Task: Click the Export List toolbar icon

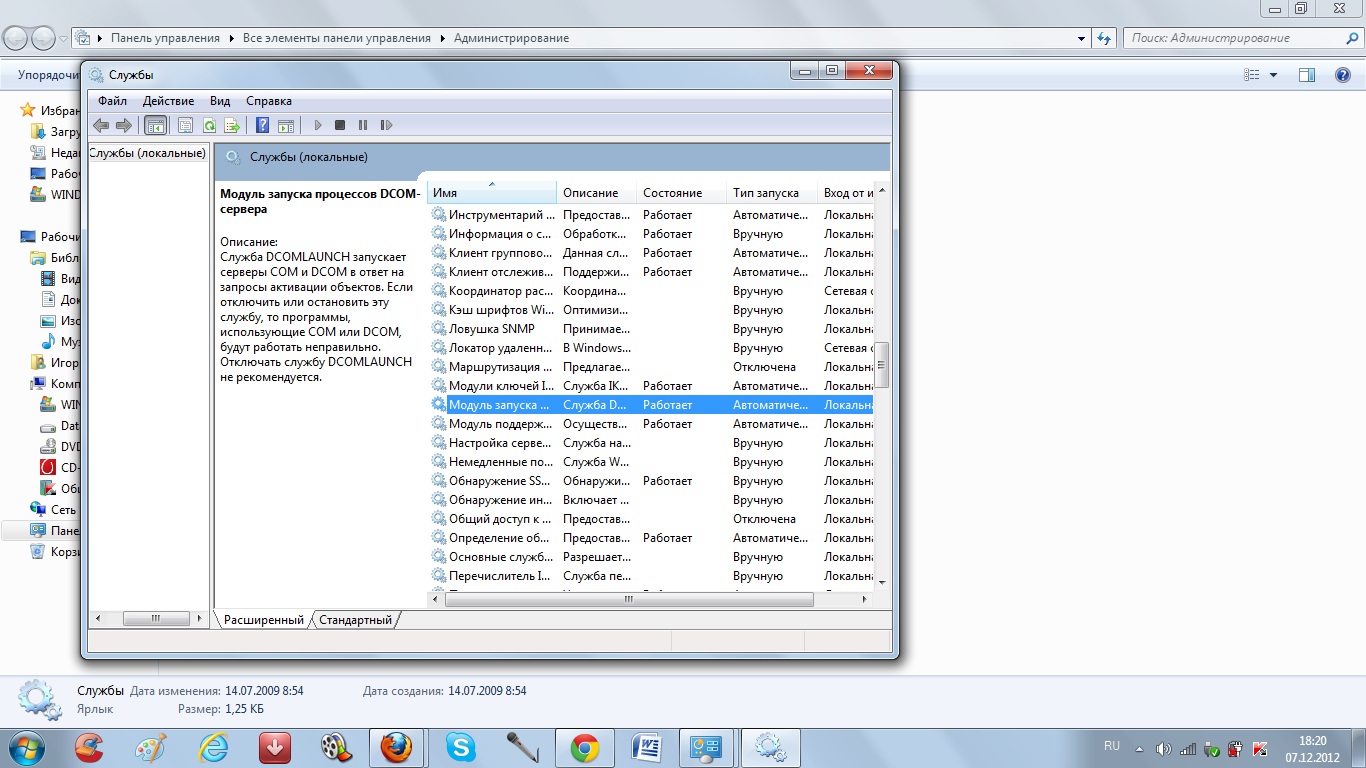Action: pos(233,125)
